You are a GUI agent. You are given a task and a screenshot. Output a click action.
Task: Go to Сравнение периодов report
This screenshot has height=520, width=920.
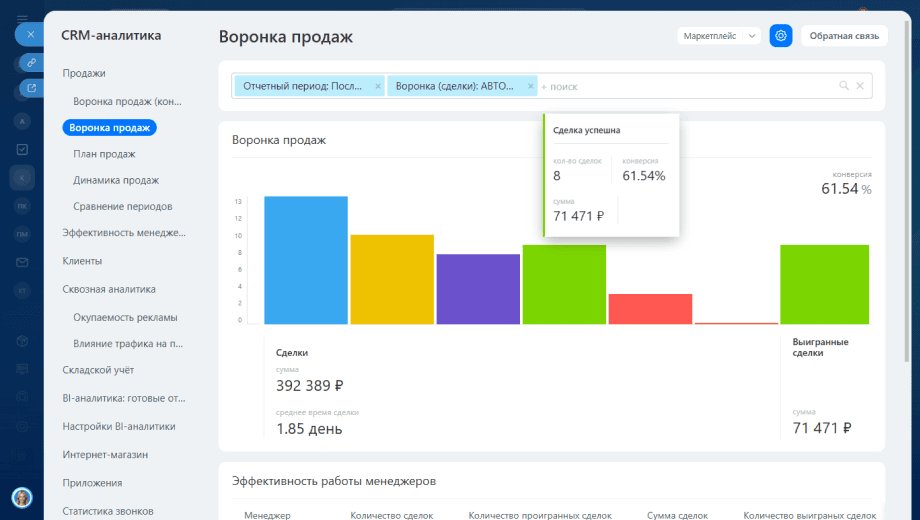(x=123, y=207)
